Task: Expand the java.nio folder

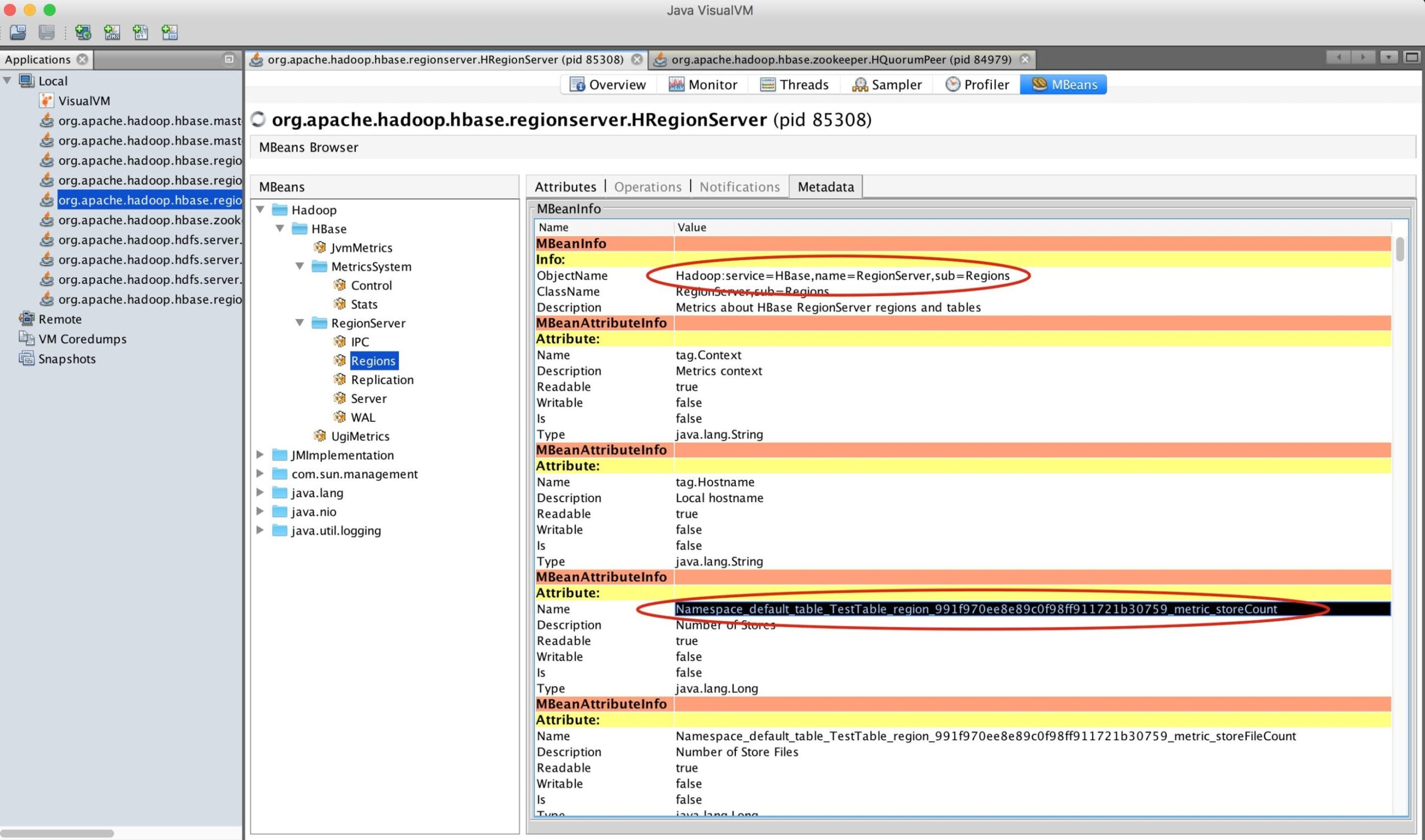Action: (261, 511)
